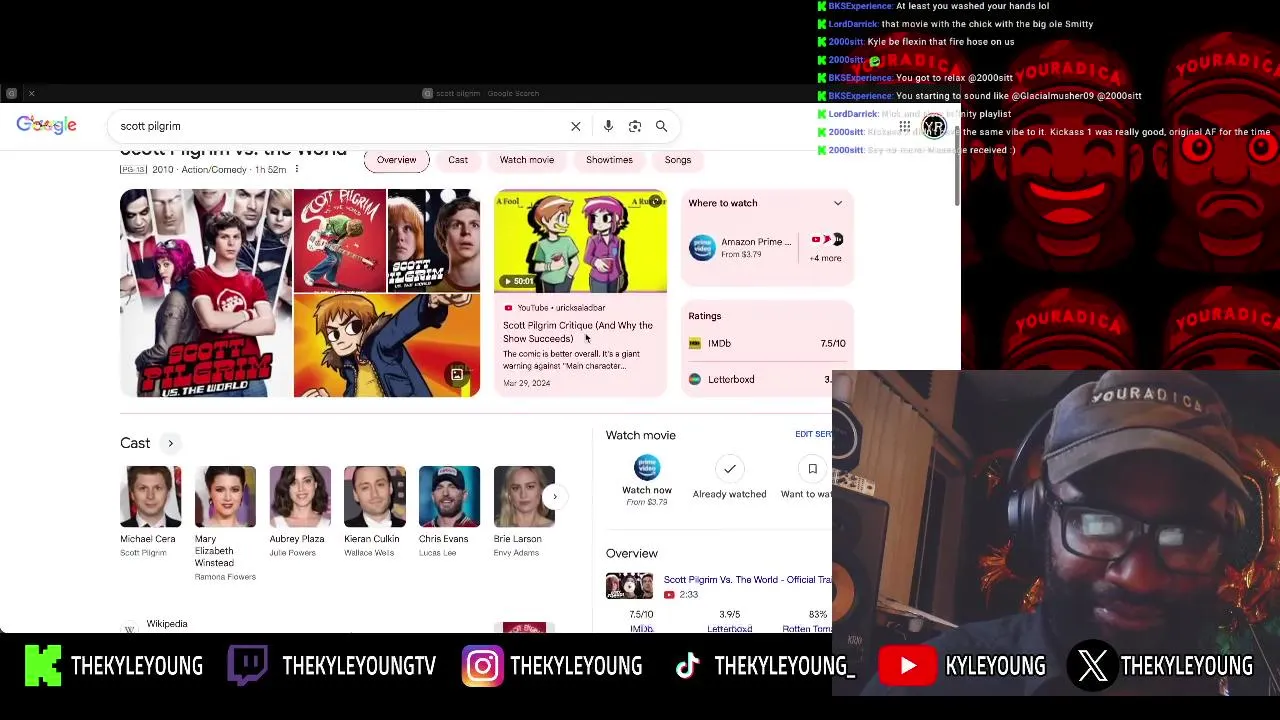Switch to the Songs tab
1280x720 pixels.
[x=678, y=160]
